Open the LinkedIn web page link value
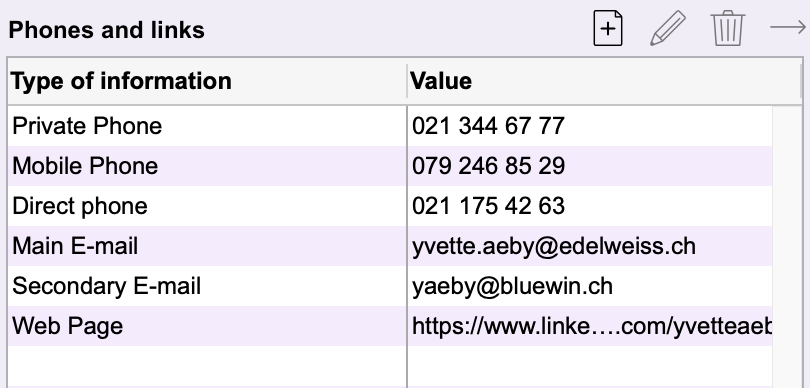Viewport: 810px width, 388px height. pyautogui.click(x=592, y=326)
